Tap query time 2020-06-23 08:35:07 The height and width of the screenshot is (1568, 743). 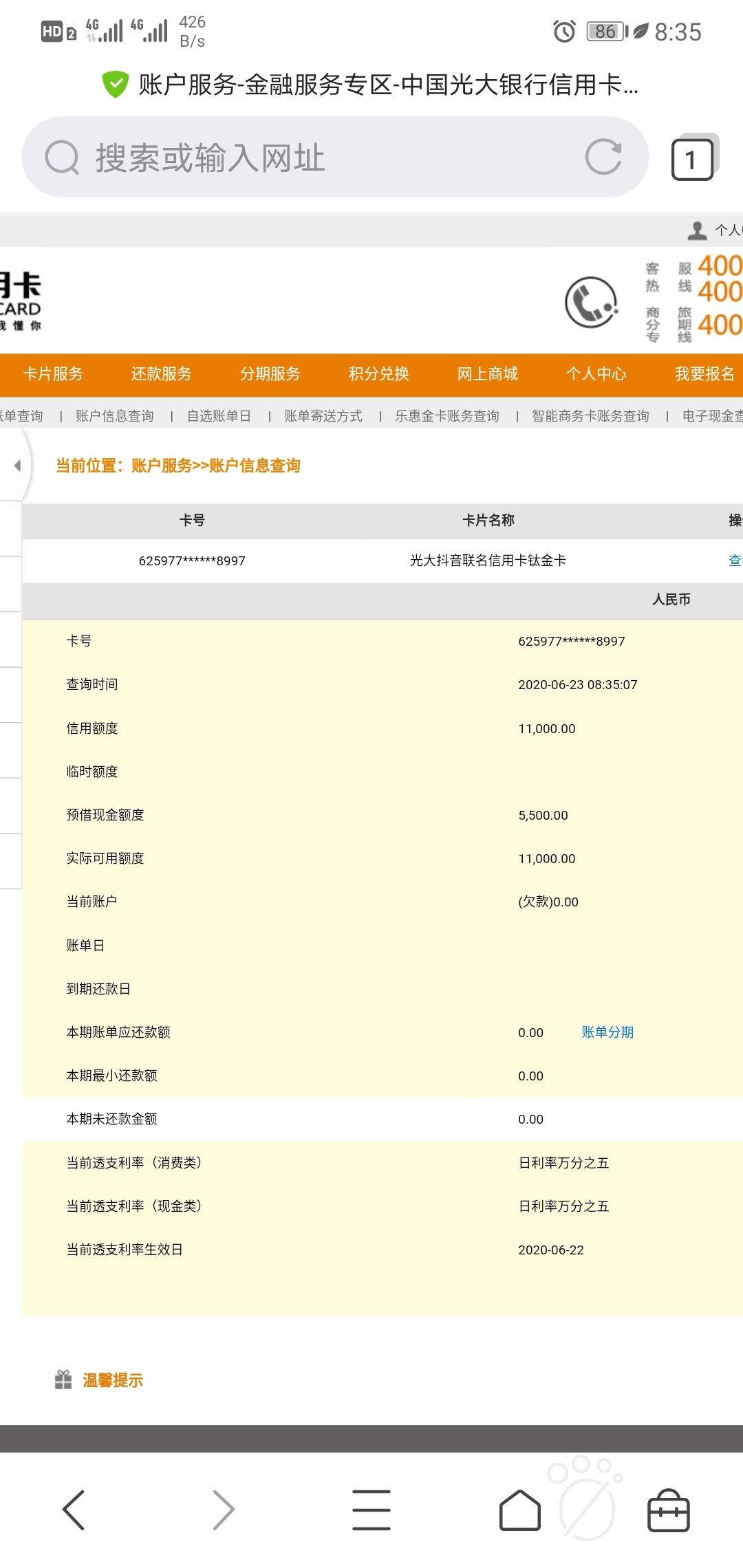coord(578,685)
